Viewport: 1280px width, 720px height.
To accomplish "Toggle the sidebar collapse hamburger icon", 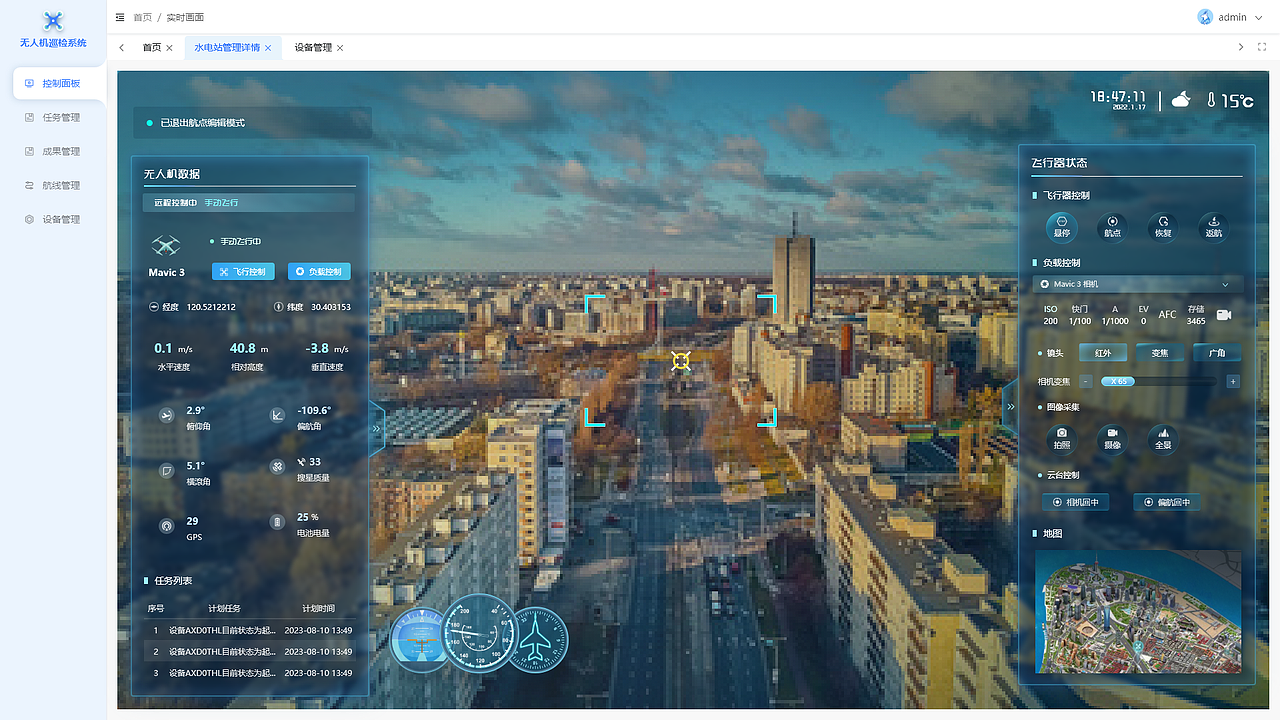I will [120, 17].
